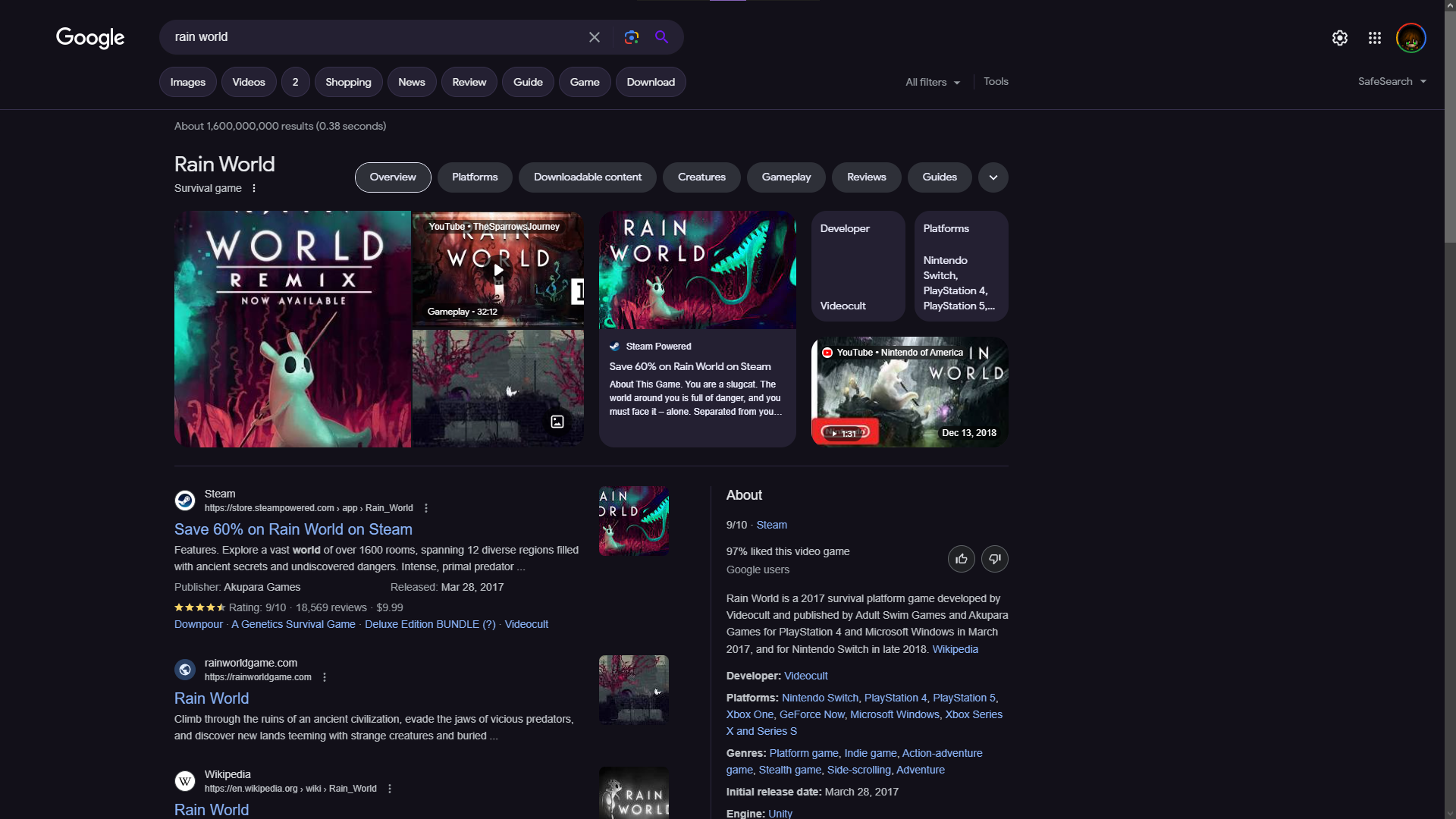Click the Videocult developer link
This screenshot has height=819, width=1456.
(x=805, y=676)
